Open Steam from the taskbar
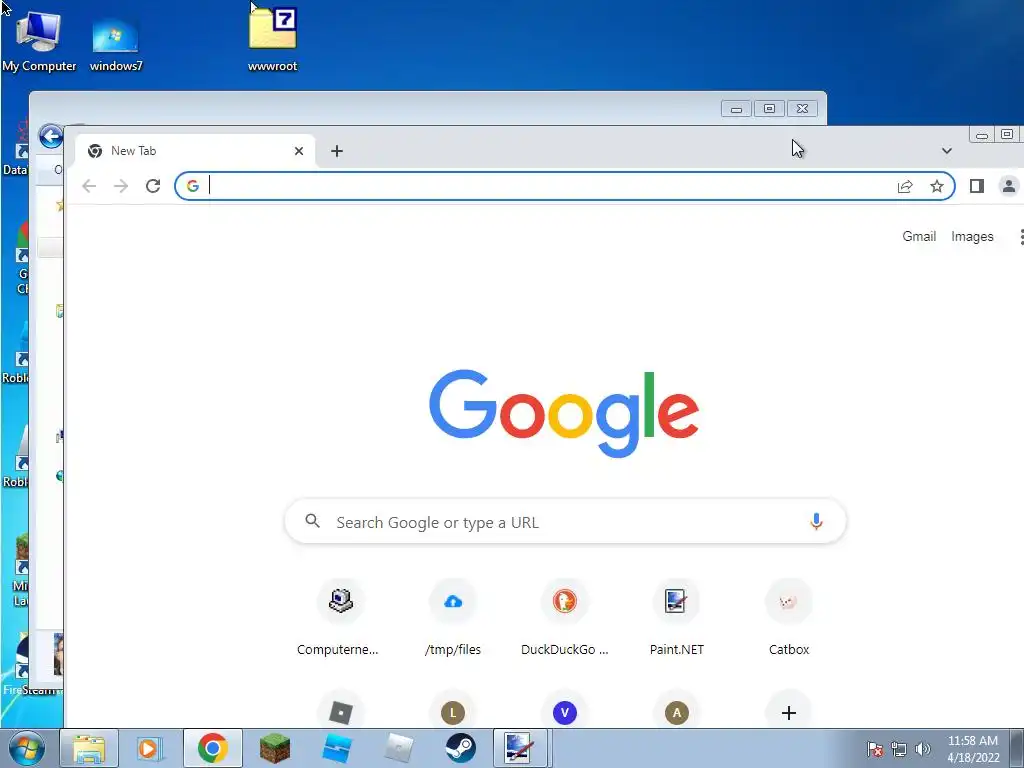1024x768 pixels. (460, 748)
